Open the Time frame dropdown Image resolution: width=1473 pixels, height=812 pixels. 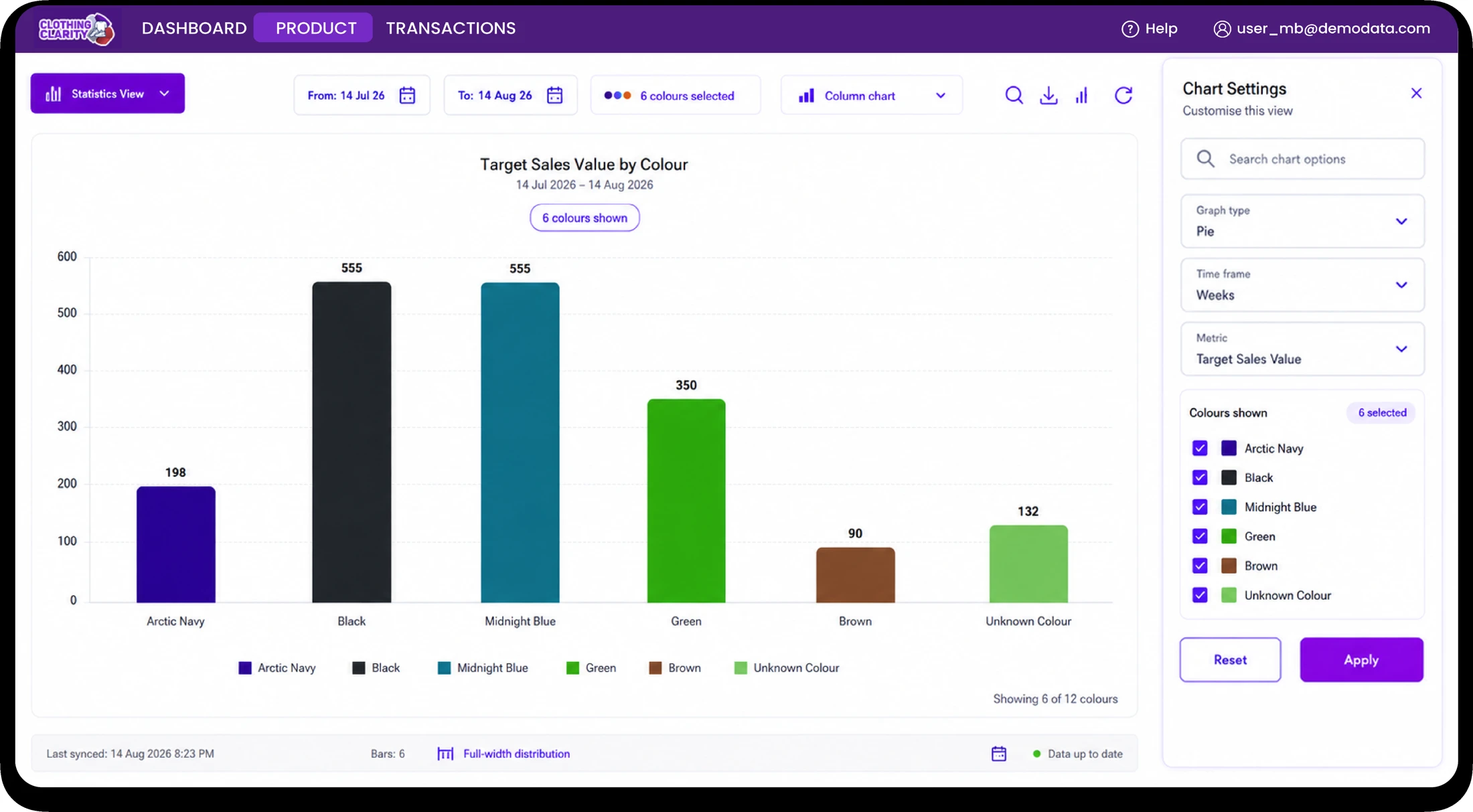1302,285
